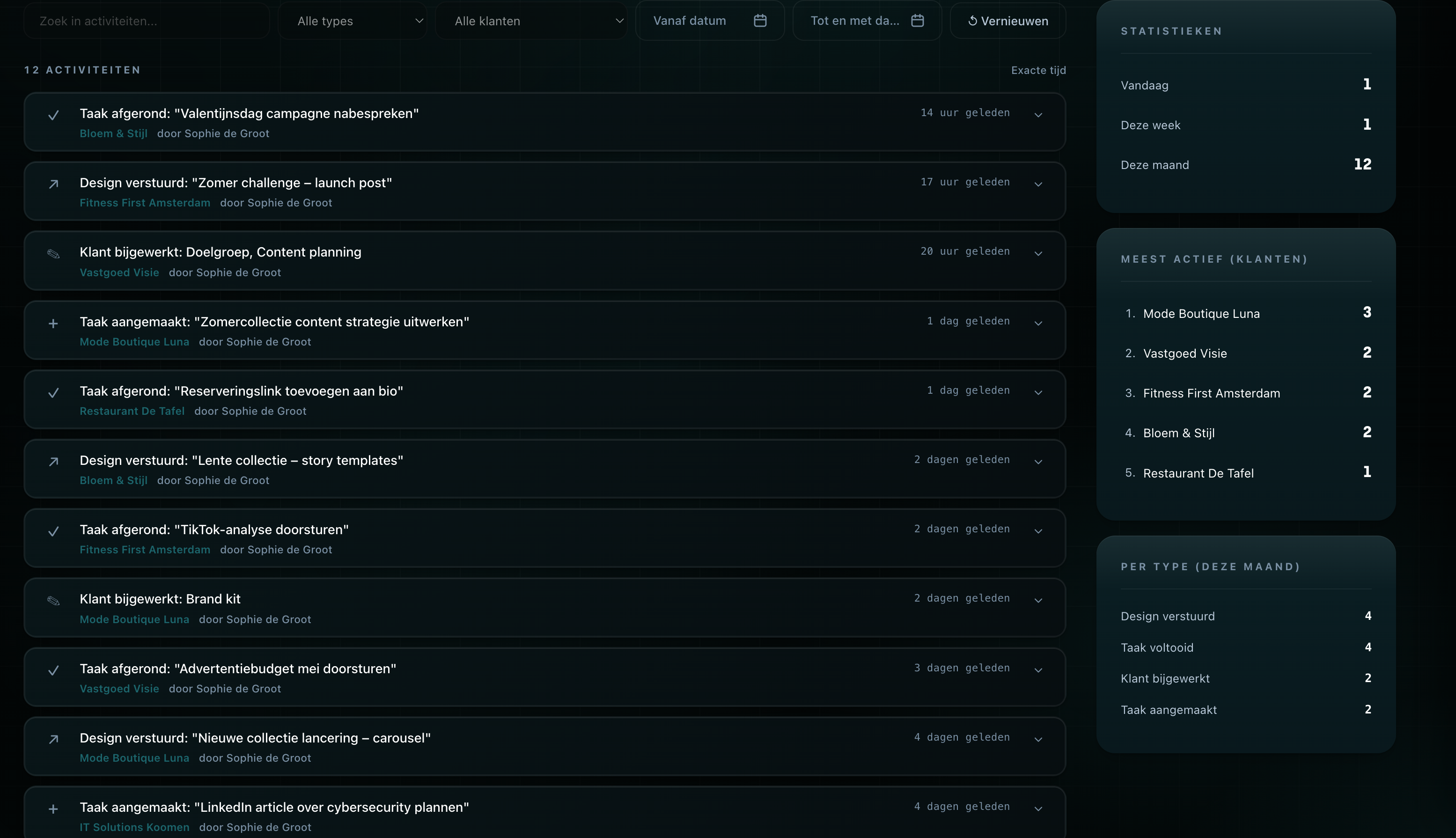
Task: Click checkmark icon of Valentijnsdag campagne task
Action: coord(53,115)
